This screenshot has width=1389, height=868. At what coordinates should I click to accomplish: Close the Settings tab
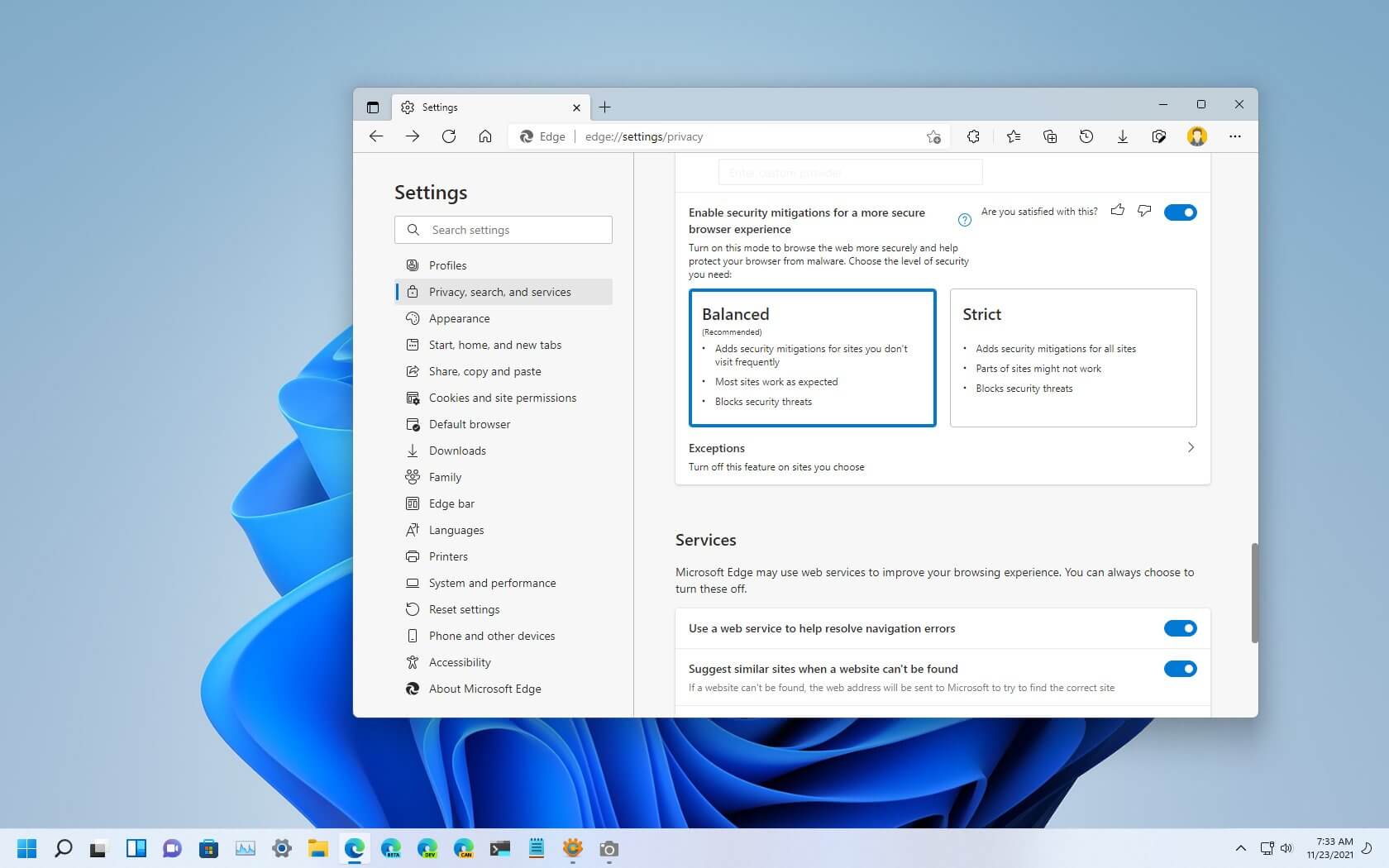[x=577, y=107]
